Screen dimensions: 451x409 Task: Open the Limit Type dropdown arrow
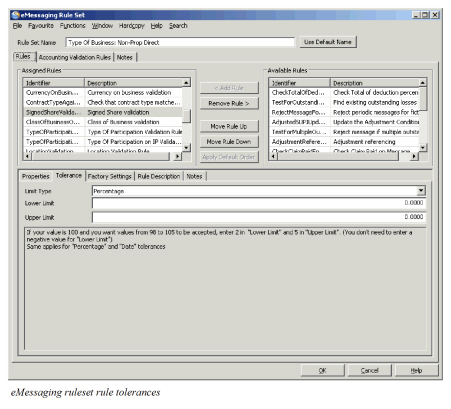pos(421,191)
